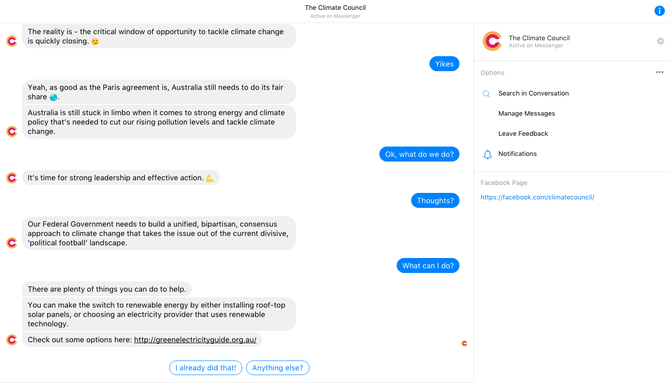Click the Yikes sent message bubble
Image resolution: width=670 pixels, height=383 pixels.
[444, 64]
